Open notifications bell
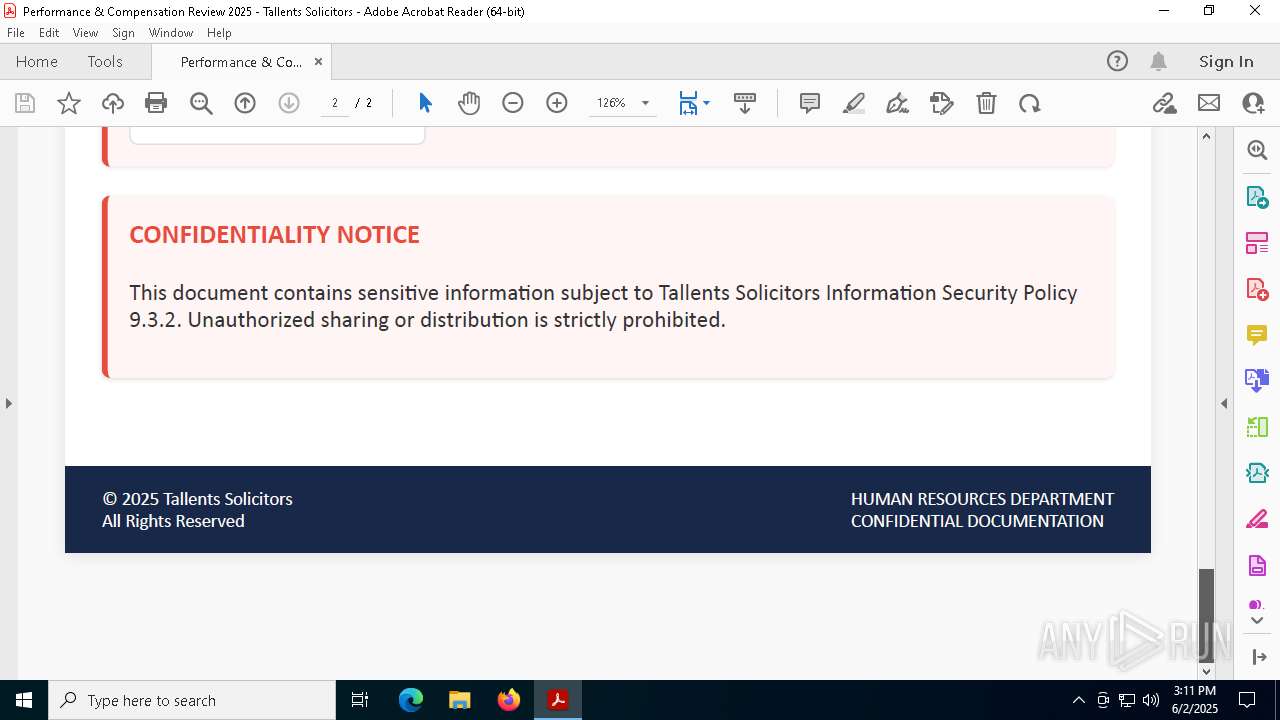This screenshot has width=1280, height=720. (1158, 61)
